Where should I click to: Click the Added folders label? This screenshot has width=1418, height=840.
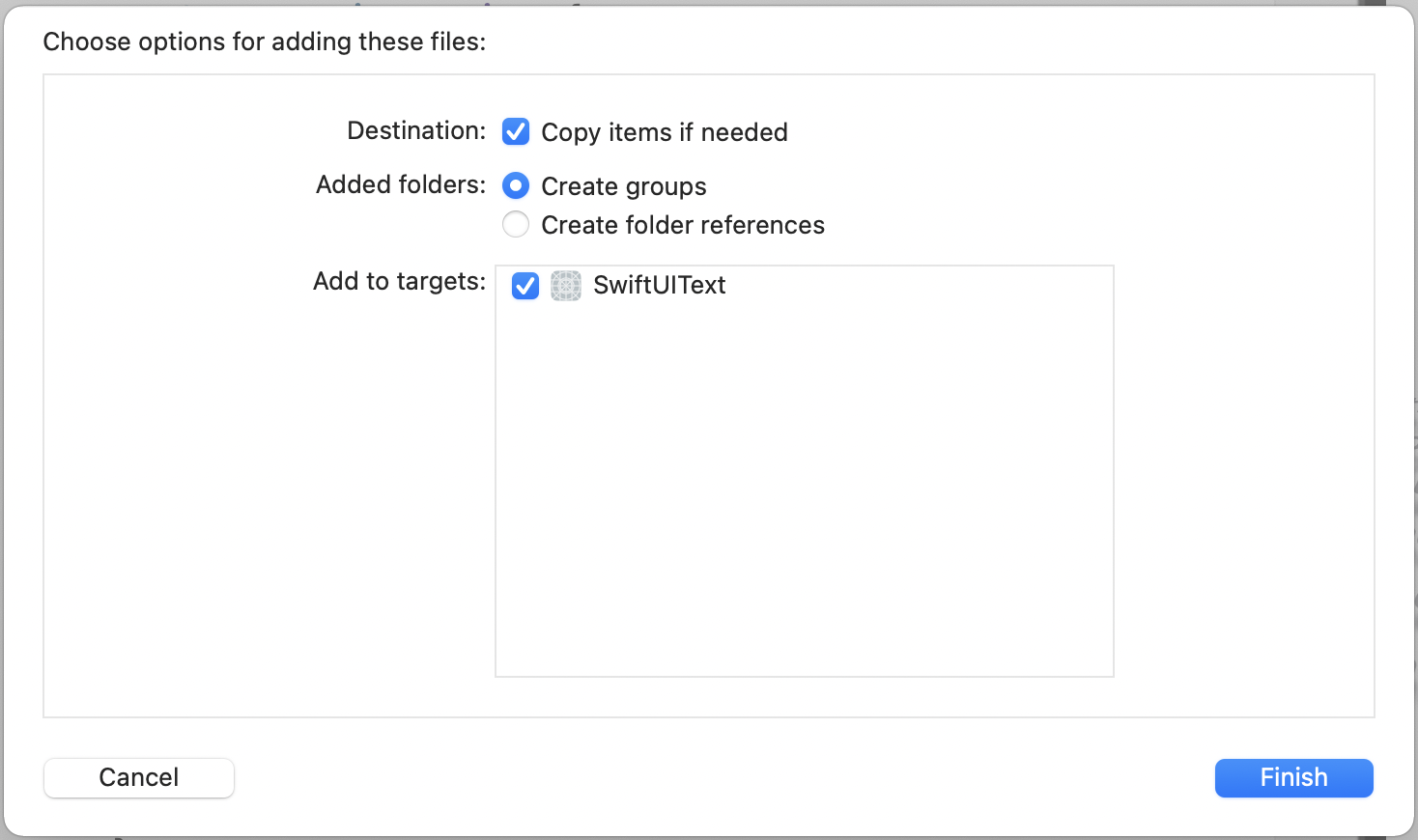click(x=399, y=184)
